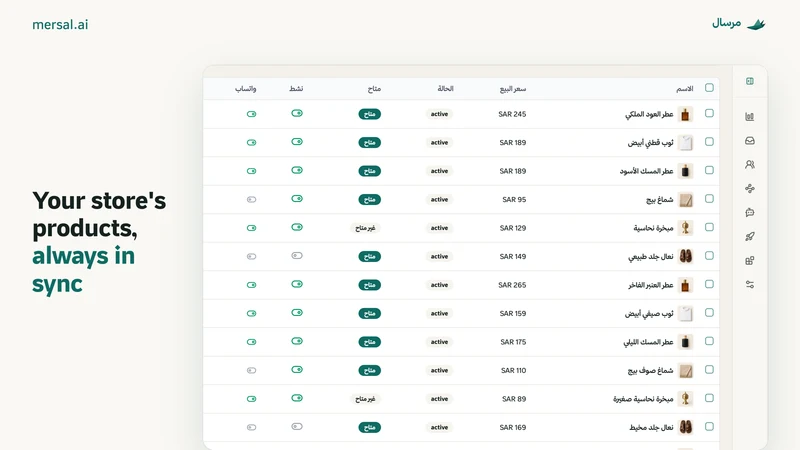Viewport: 800px width, 450px height.
Task: Click the غير متاح badge in SAR 129 row
Action: [365, 228]
